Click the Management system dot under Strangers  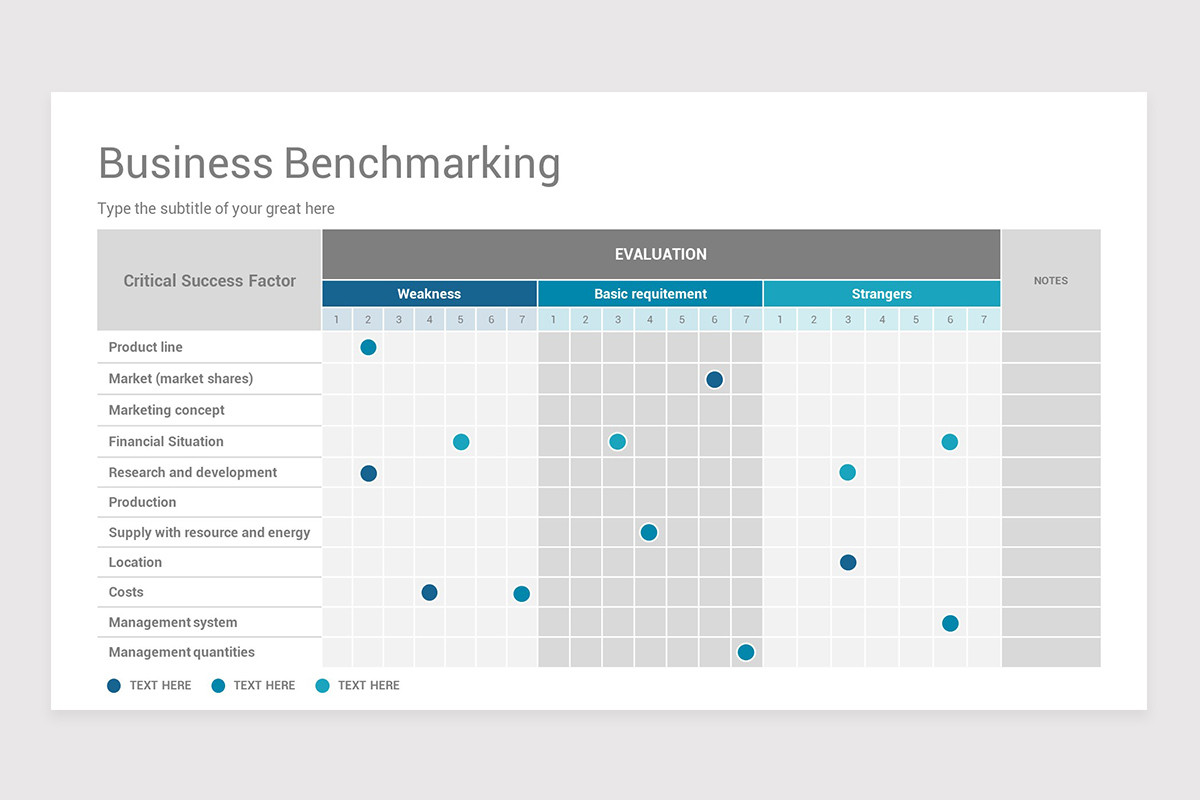(949, 622)
